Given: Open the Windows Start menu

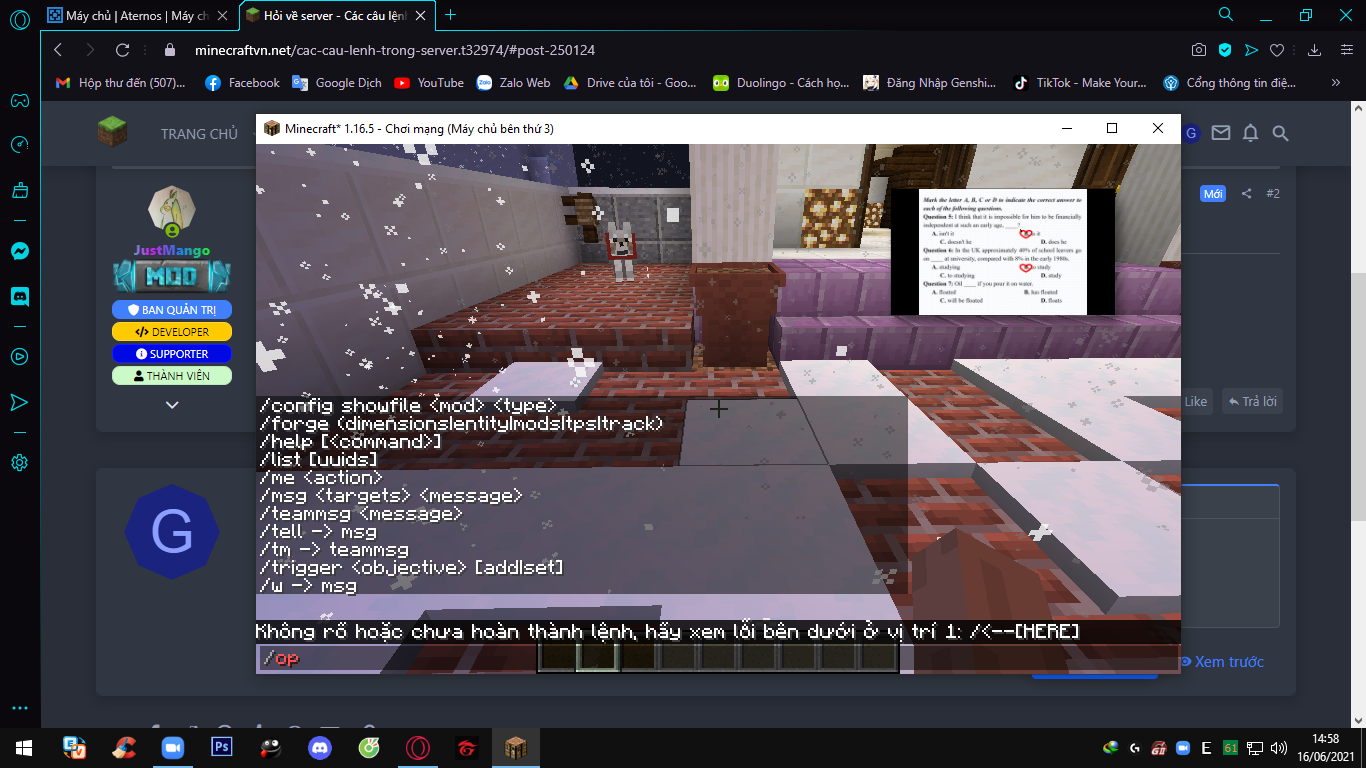Looking at the screenshot, I should pos(24,748).
